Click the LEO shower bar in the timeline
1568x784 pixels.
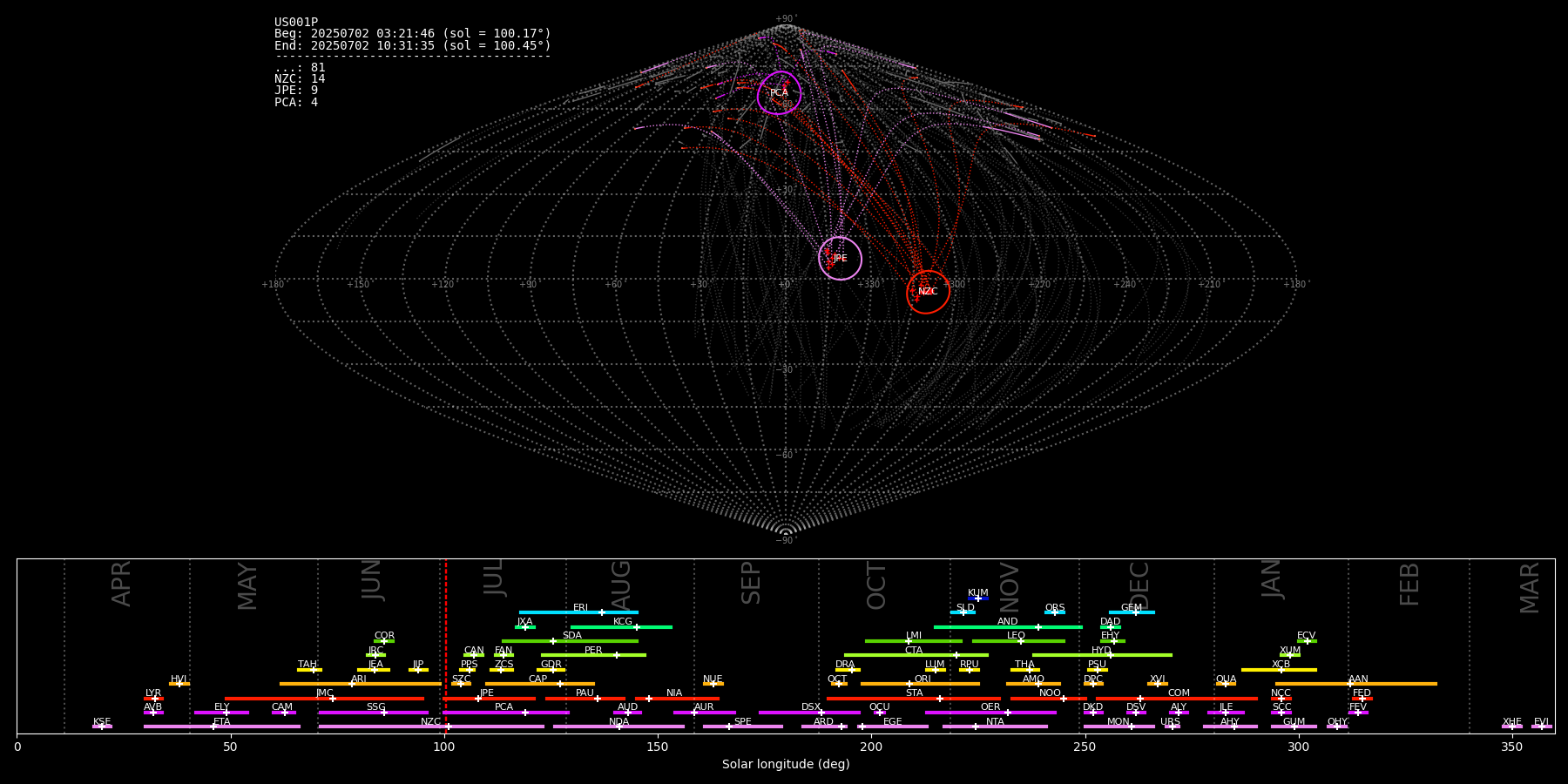[1018, 641]
